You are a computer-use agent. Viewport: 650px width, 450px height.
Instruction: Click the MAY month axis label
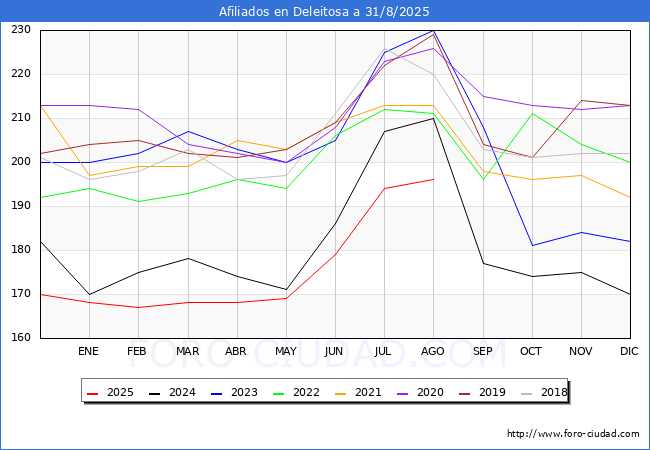pyautogui.click(x=286, y=351)
